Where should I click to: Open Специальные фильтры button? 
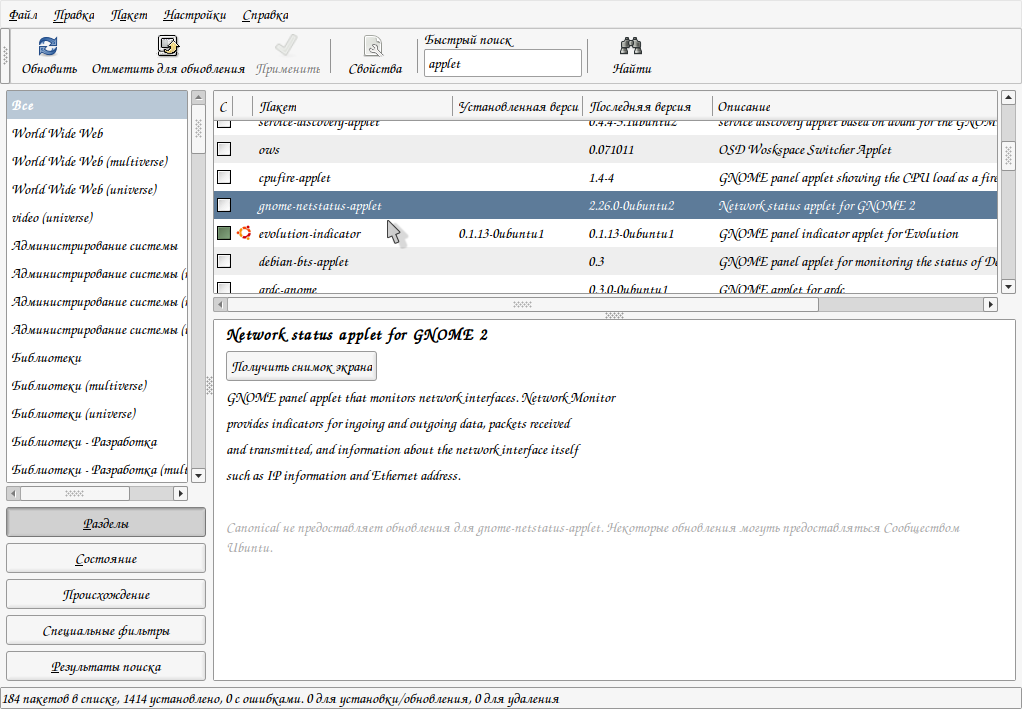[x=106, y=631]
